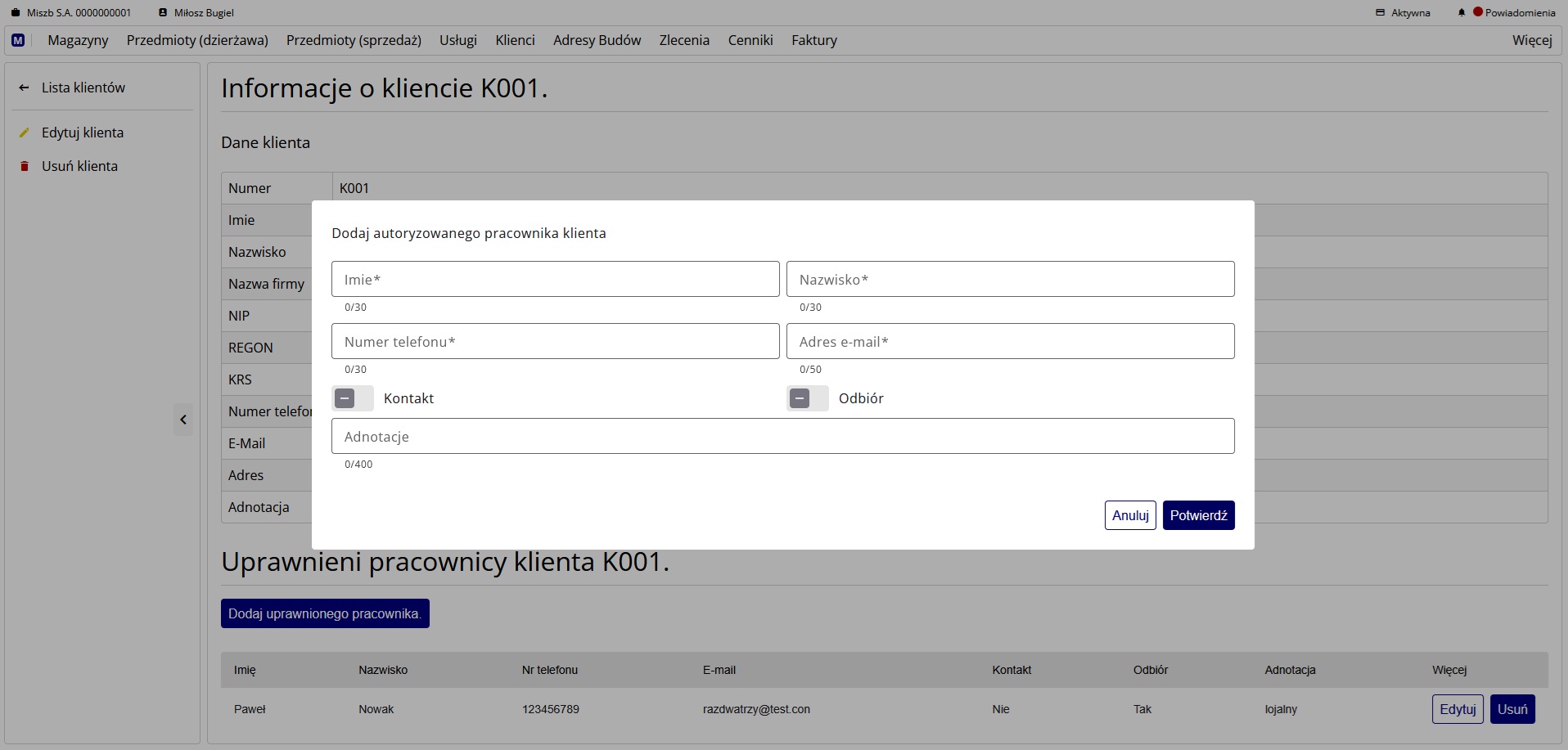Cancel the dialog with Anuluj
This screenshot has width=1568, height=750.
point(1129,515)
